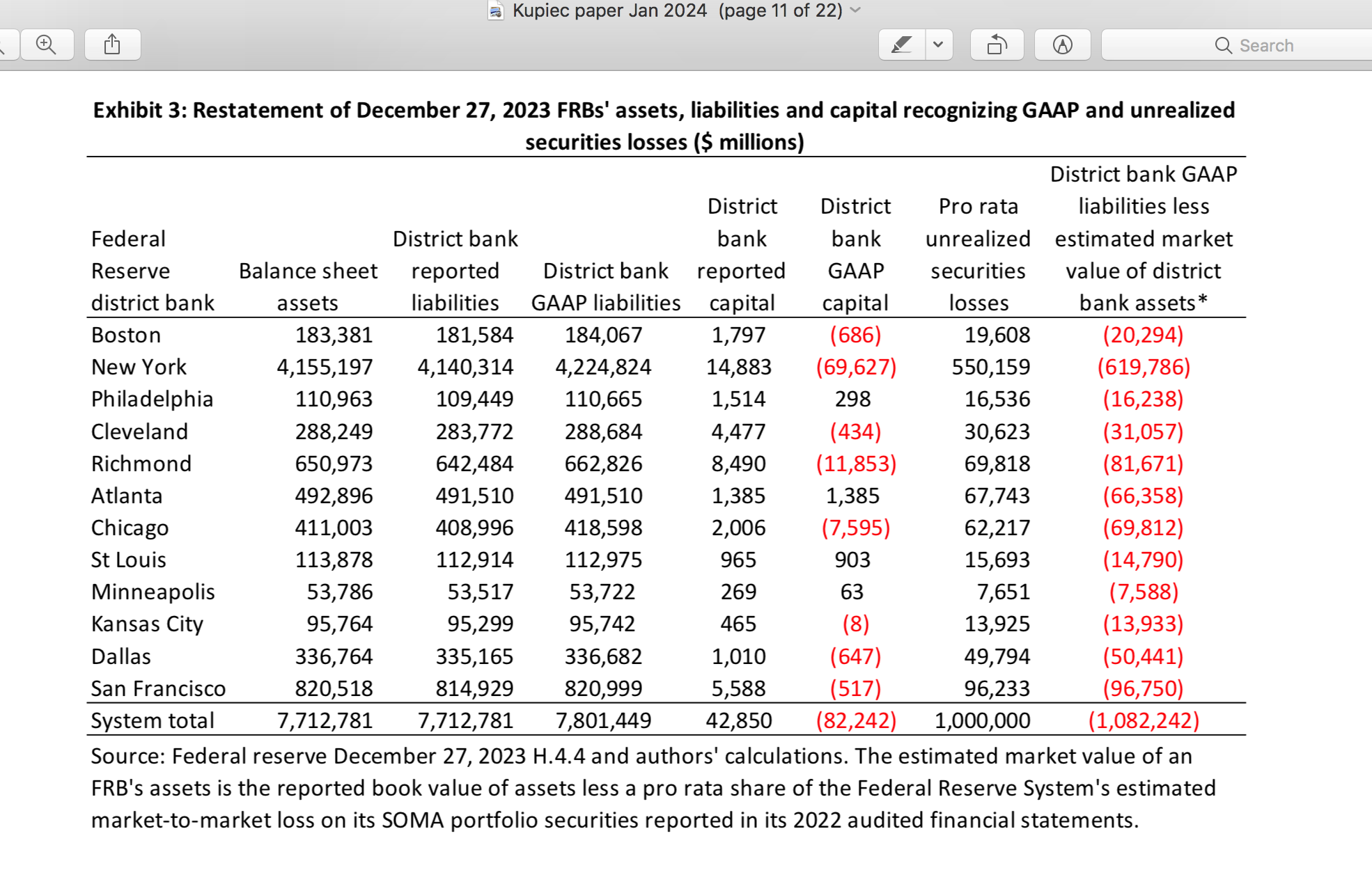The width and height of the screenshot is (1372, 884).
Task: Click the St Louis row label
Action: tap(129, 560)
